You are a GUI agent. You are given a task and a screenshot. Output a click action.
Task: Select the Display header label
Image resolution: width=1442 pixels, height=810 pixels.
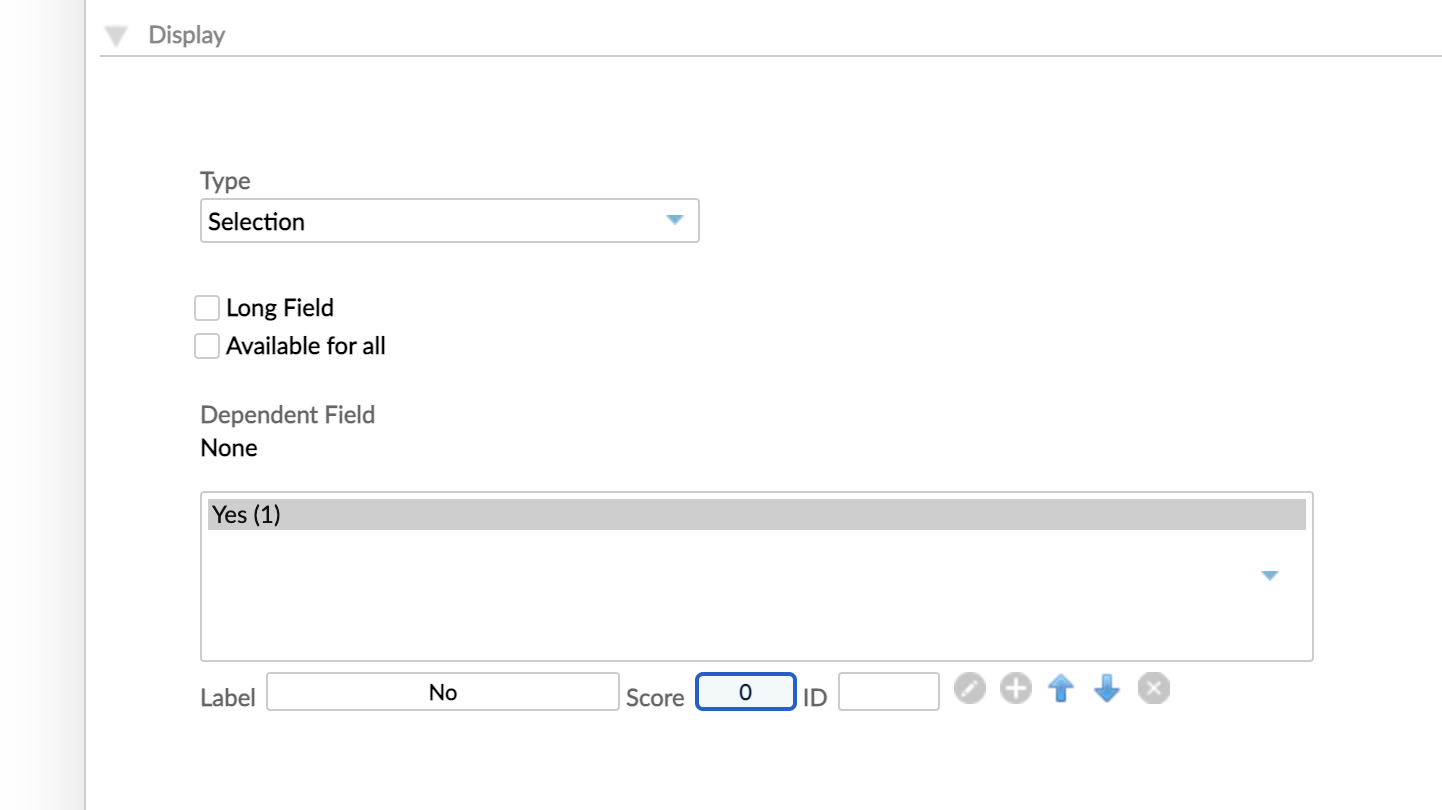[186, 34]
